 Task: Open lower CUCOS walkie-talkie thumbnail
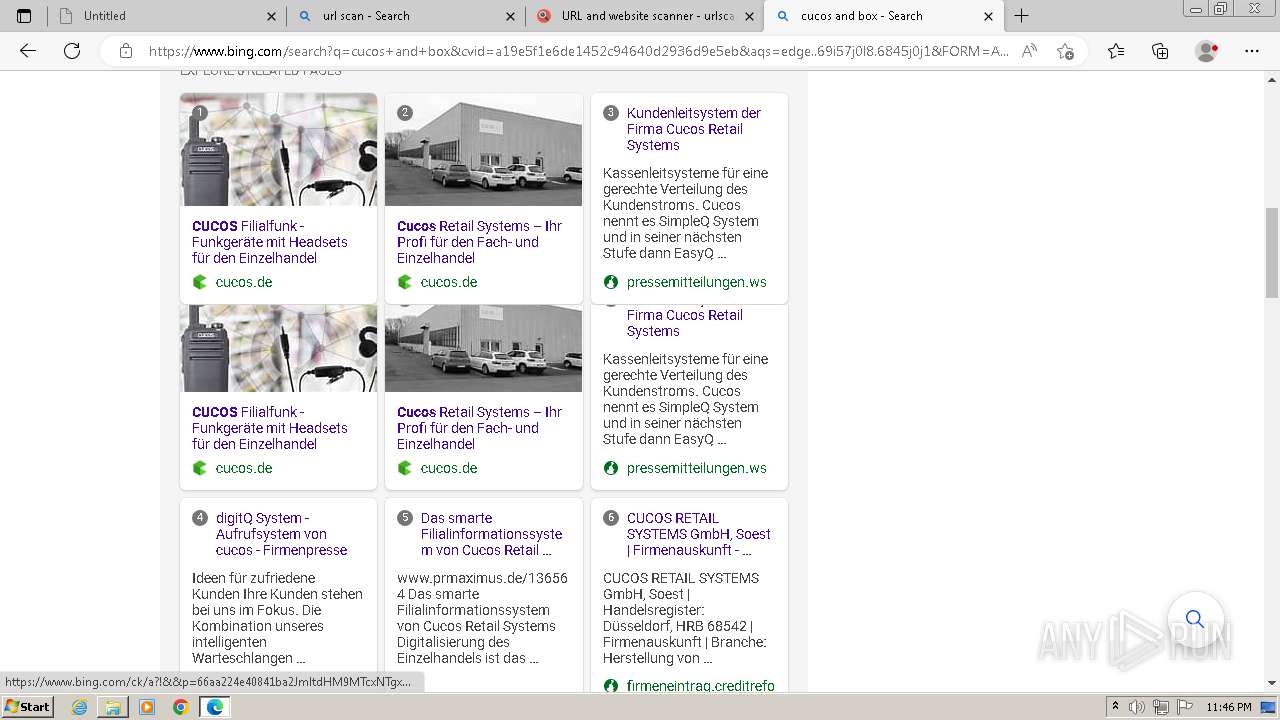coord(278,348)
